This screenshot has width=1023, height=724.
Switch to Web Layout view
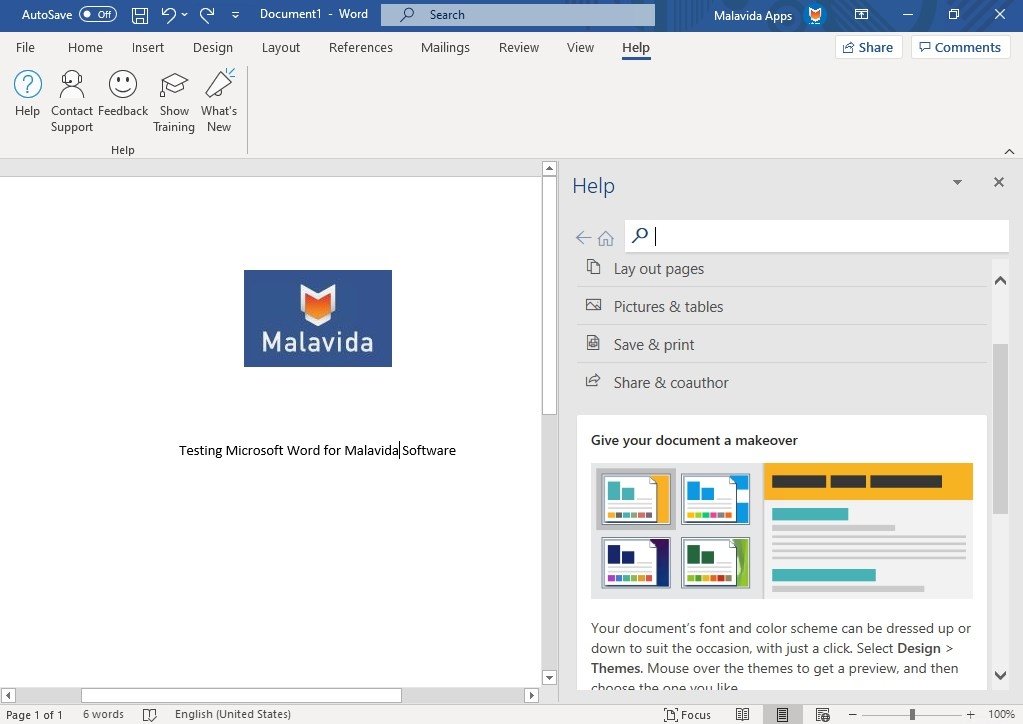click(823, 715)
